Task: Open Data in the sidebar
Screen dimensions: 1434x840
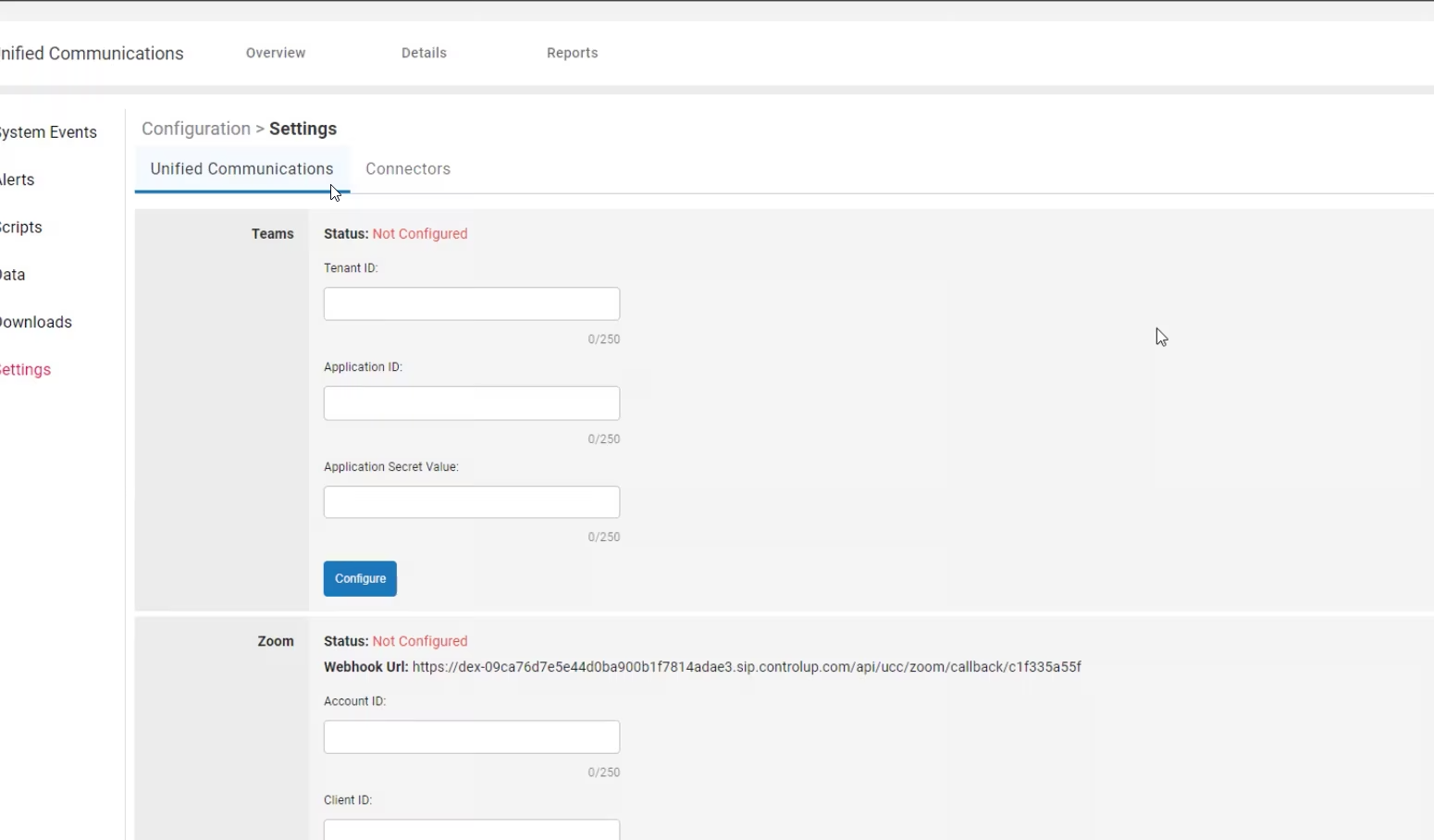Action: [x=13, y=275]
